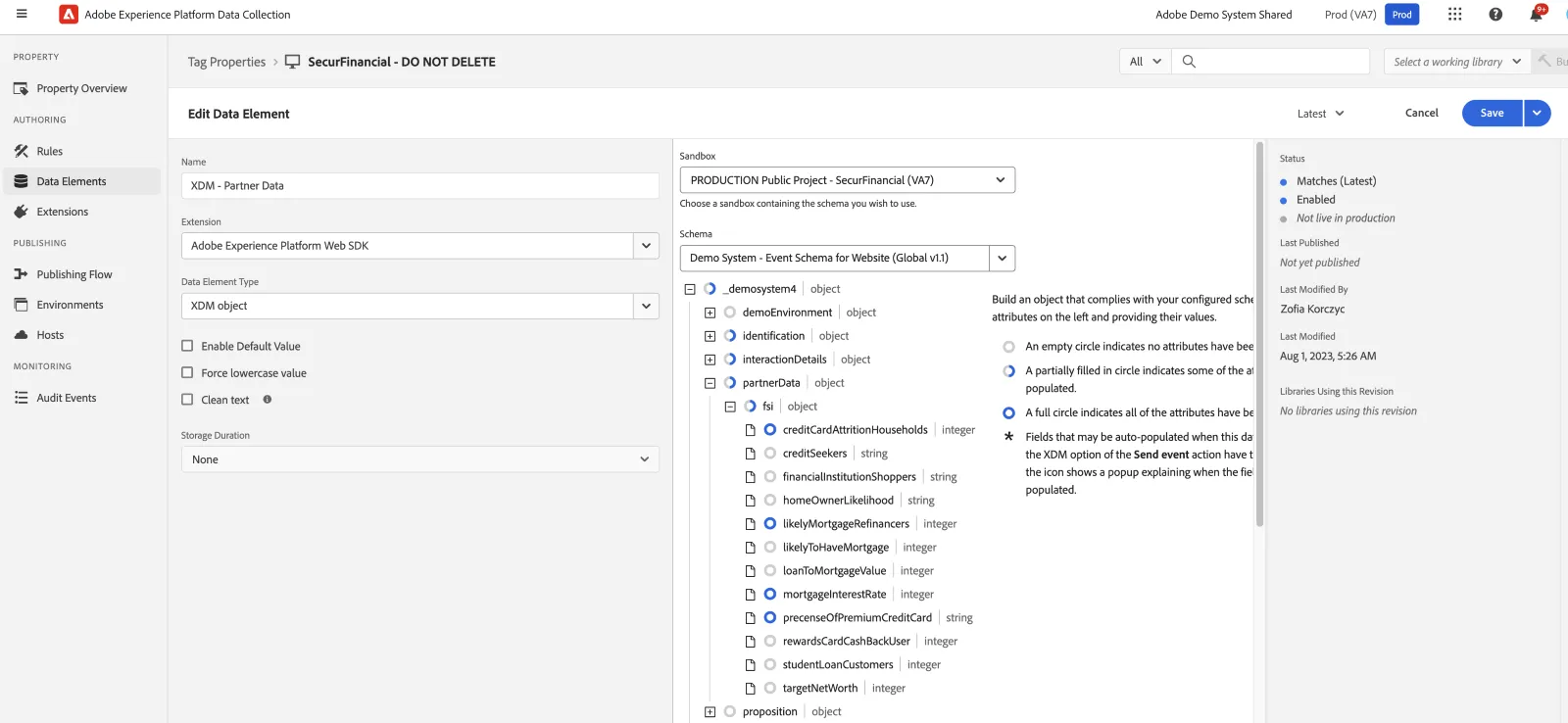Viewport: 1568px width, 723px height.
Task: Click the Name input field
Action: coord(419,186)
